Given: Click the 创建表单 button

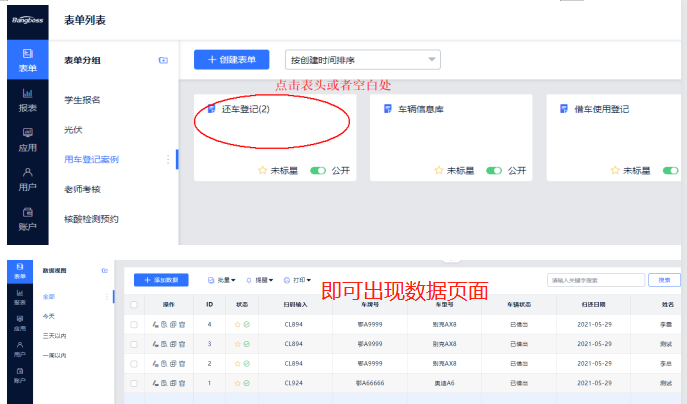Looking at the screenshot, I should [231, 60].
